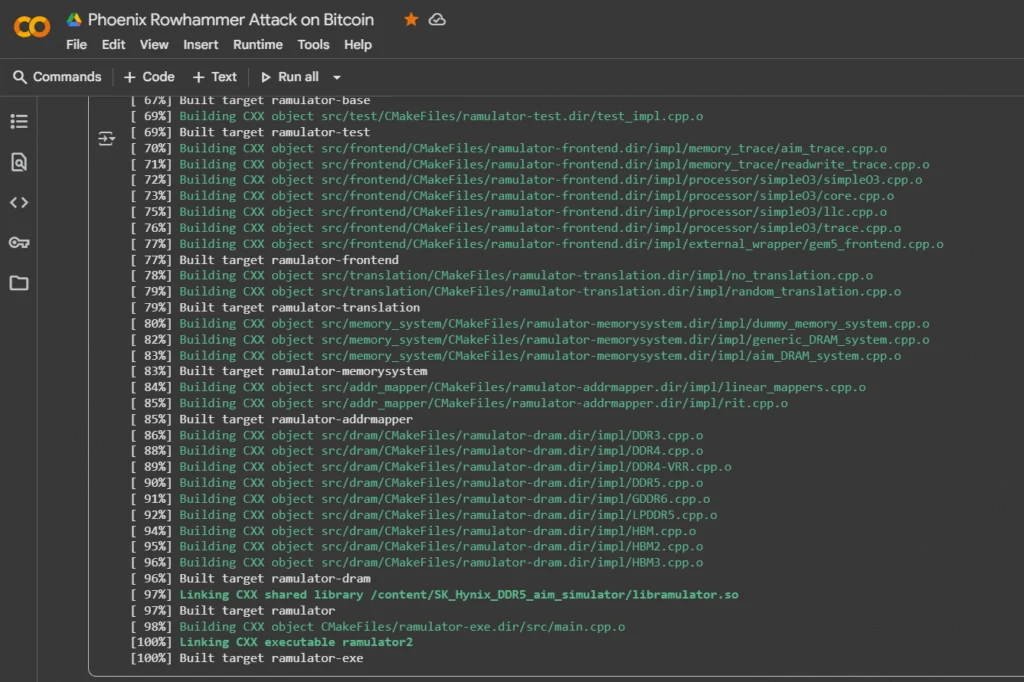Click the DDR5.cpp.o build output line

point(416,483)
